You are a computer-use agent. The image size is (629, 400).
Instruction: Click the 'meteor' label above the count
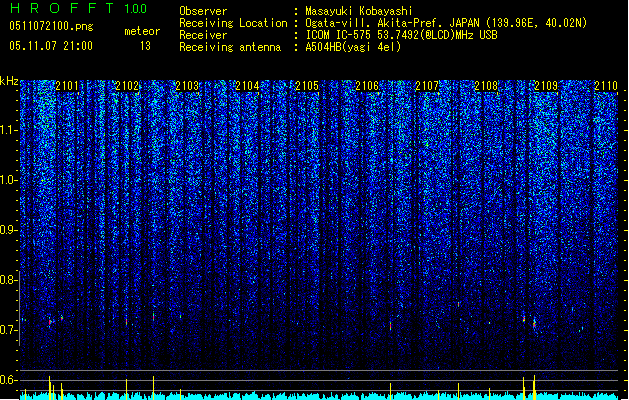coord(142,31)
